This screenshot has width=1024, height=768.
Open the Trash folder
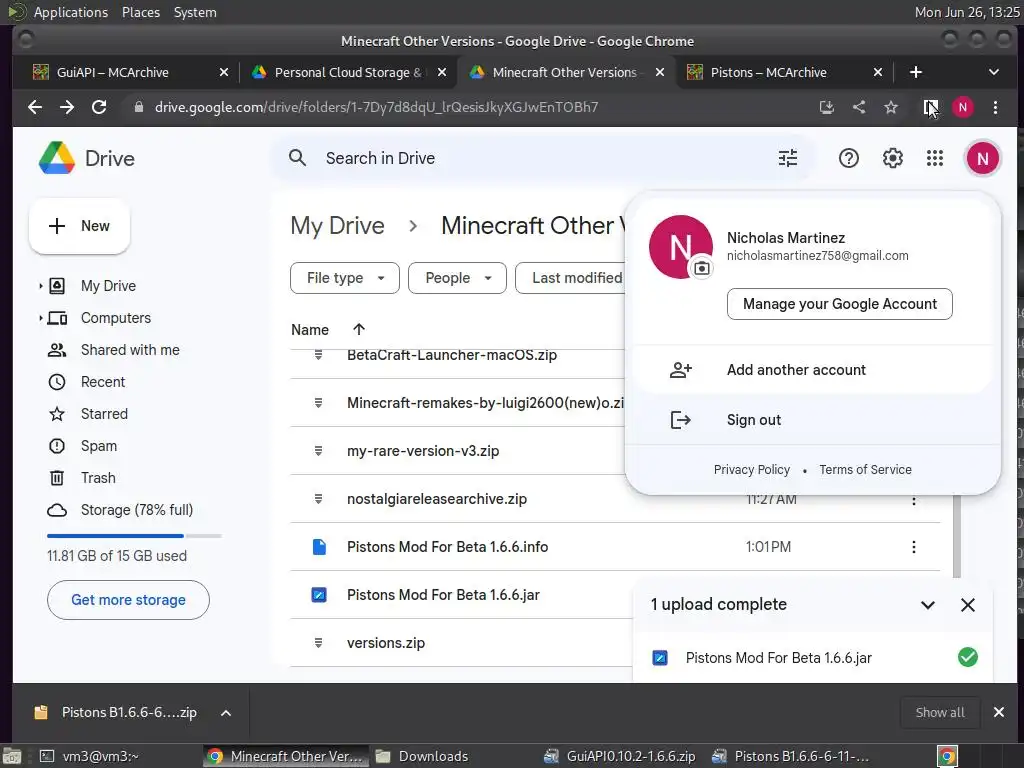click(x=98, y=478)
